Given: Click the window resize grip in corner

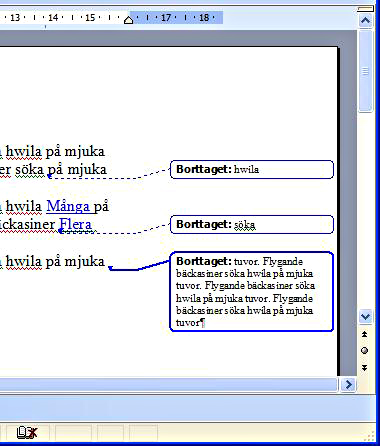Looking at the screenshot, I should coord(370,435).
